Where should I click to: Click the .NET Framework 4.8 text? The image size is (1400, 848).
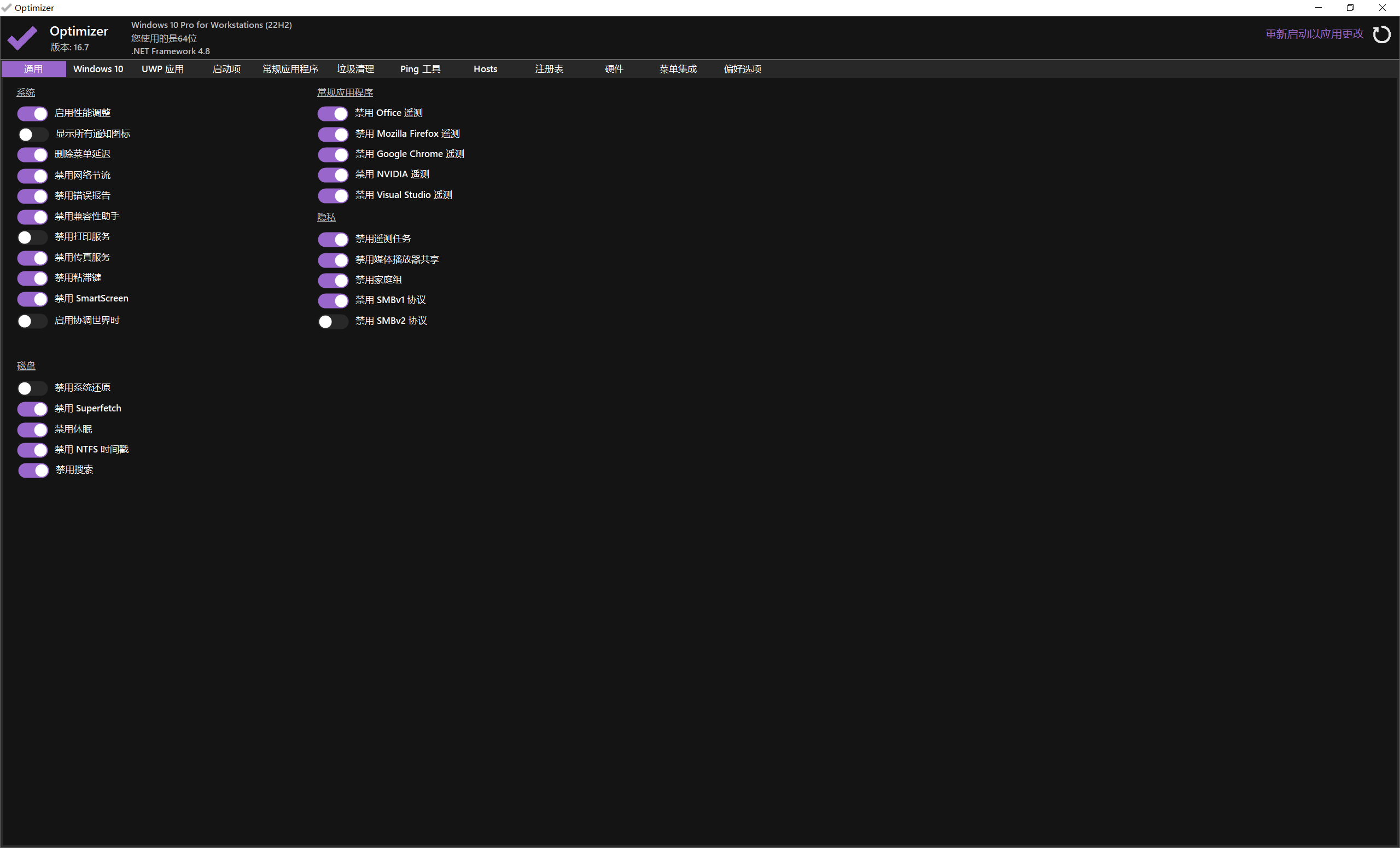pos(171,51)
